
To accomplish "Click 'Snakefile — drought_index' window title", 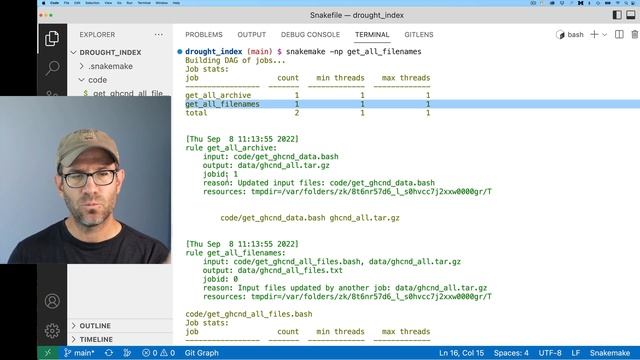I will click(357, 15).
